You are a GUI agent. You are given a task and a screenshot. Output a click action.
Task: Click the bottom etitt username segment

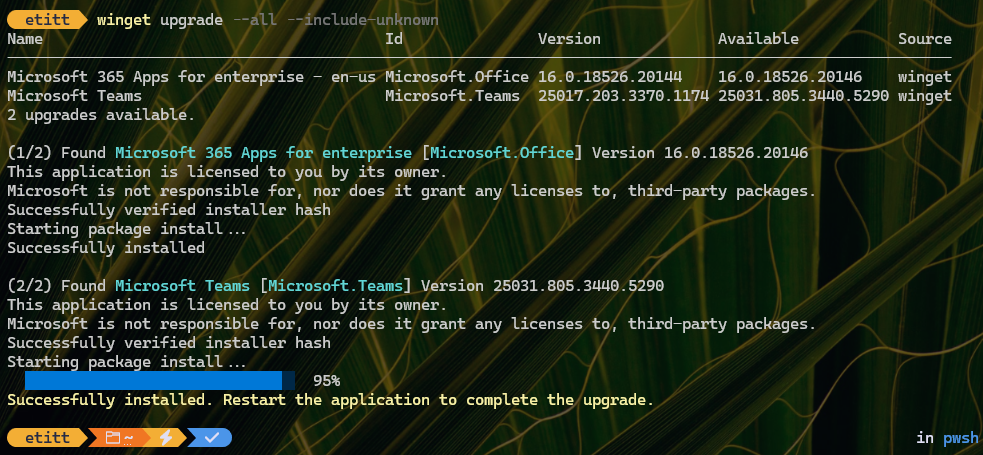[48, 437]
